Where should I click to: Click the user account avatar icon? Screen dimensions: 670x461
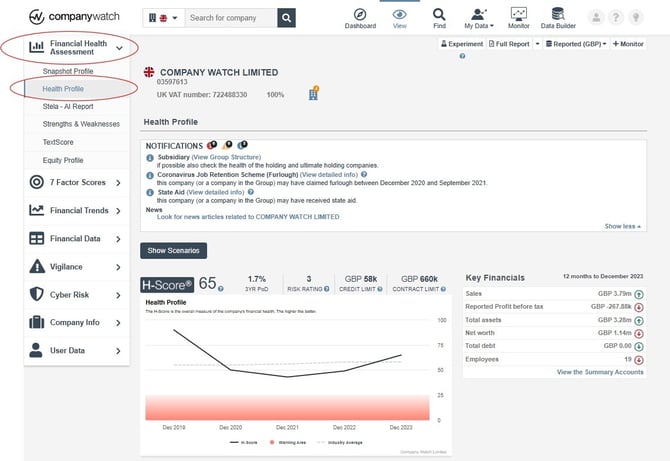point(596,18)
